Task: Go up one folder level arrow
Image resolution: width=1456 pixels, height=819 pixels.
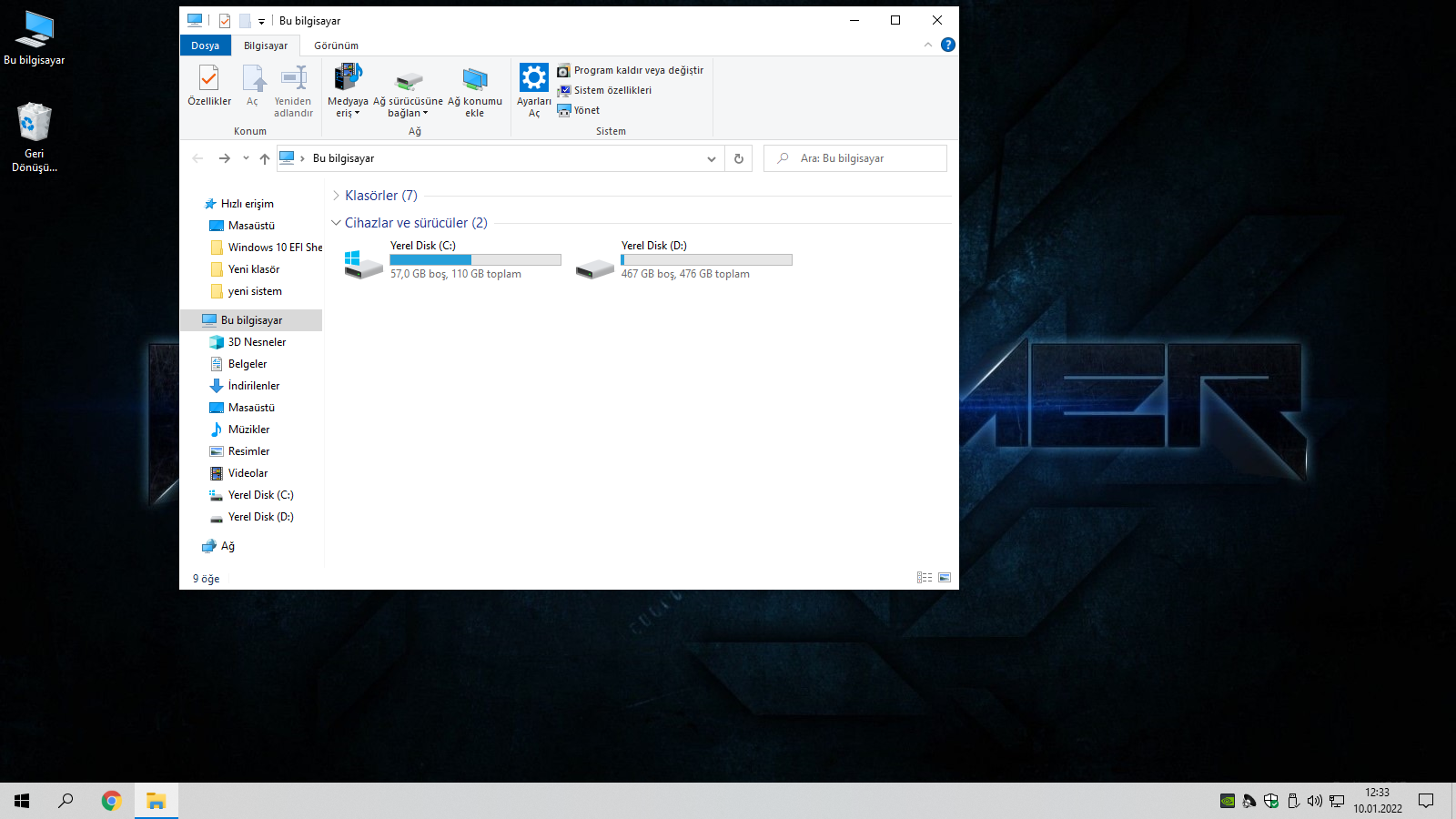Action: (x=265, y=158)
